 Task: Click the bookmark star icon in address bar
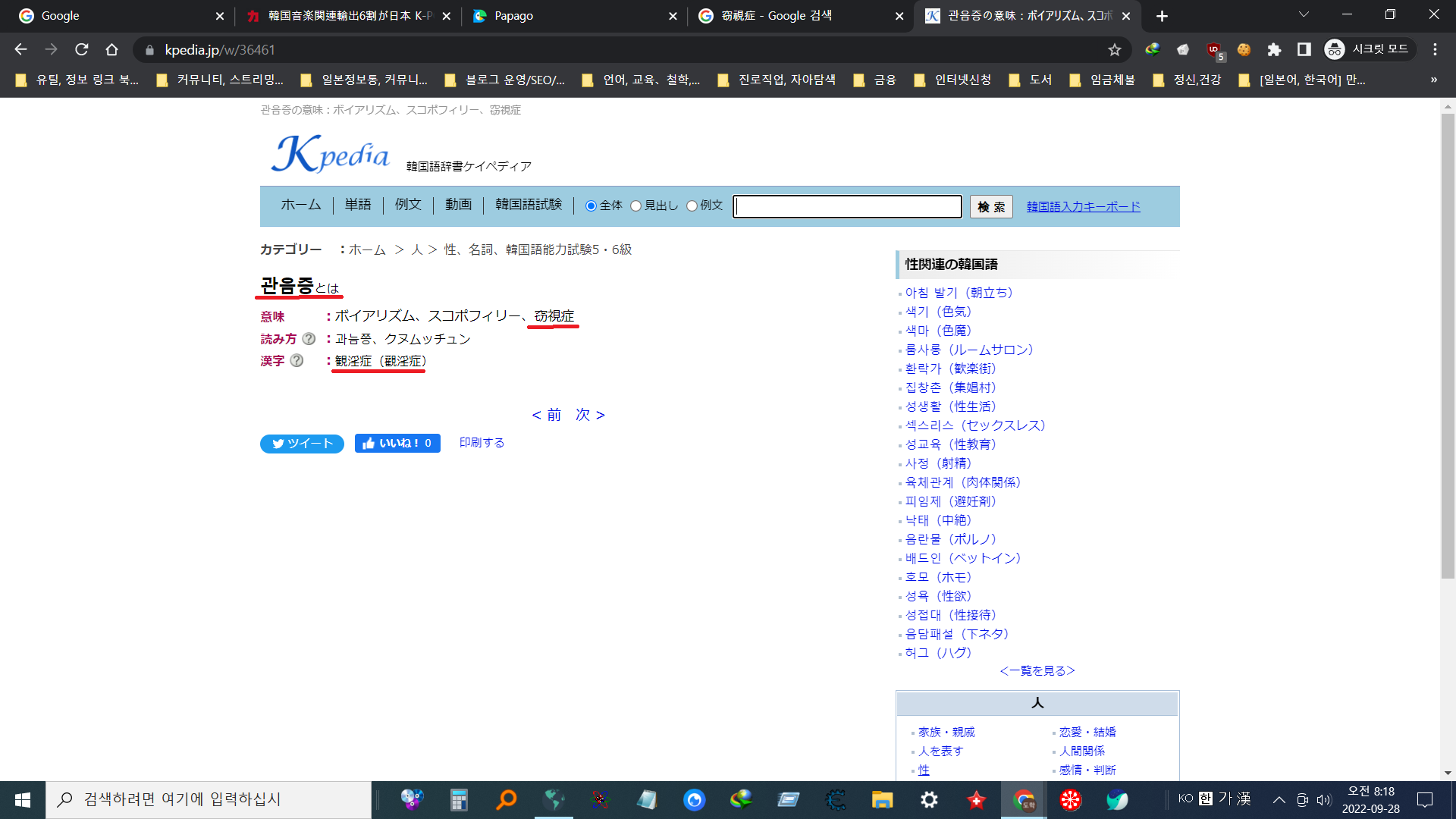pos(1114,50)
